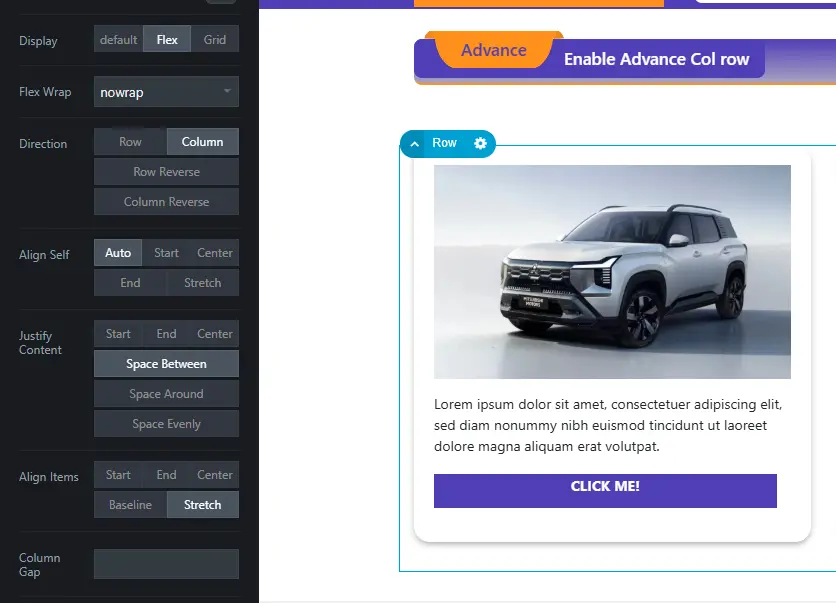Set Align Items to Baseline
This screenshot has height=603, width=836.
(x=130, y=504)
